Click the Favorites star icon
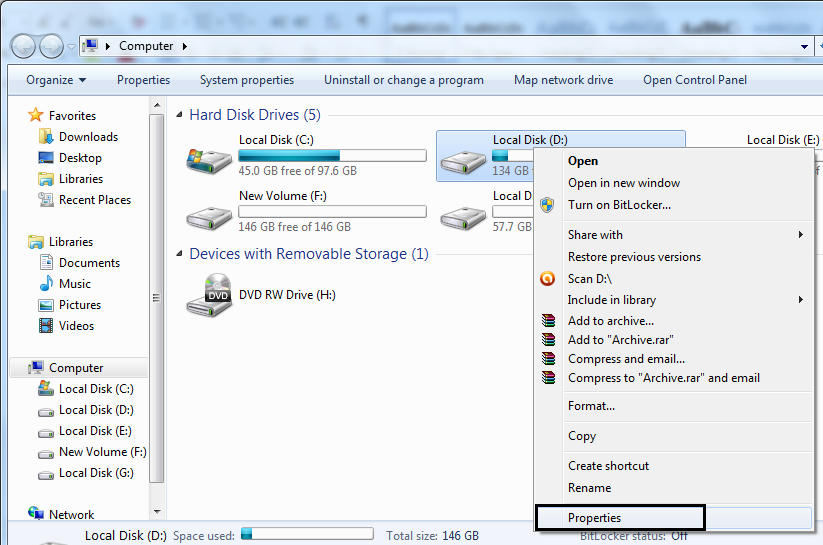823x545 pixels. pyautogui.click(x=36, y=114)
